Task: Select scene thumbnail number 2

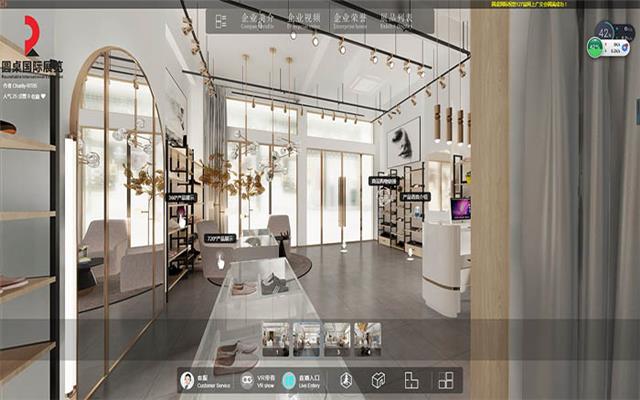Action: 305,338
